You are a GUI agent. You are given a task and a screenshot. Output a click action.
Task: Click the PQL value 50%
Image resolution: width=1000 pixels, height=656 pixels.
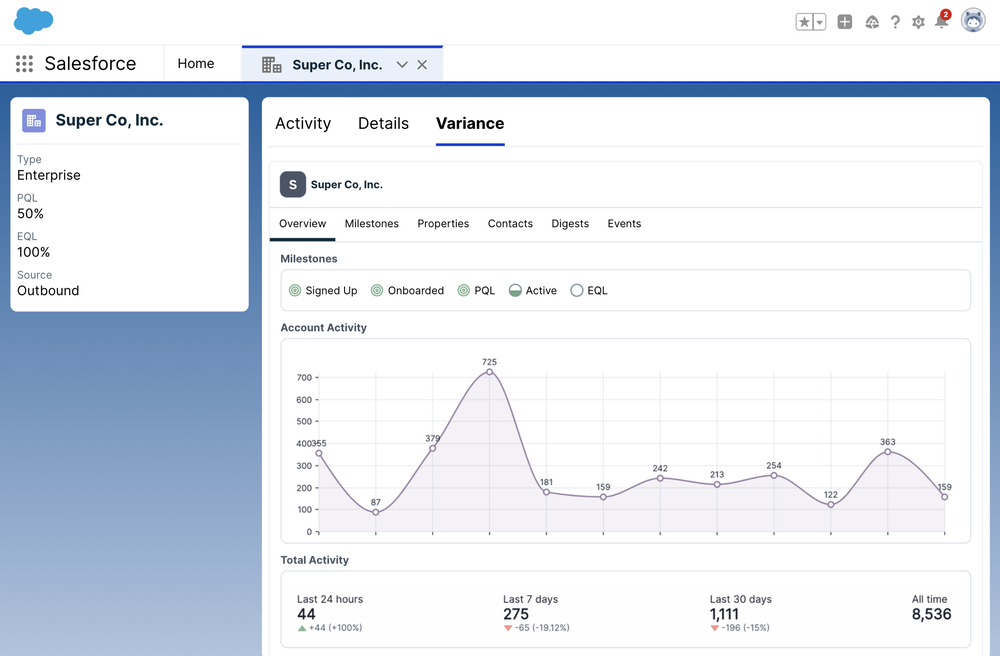pyautogui.click(x=31, y=214)
